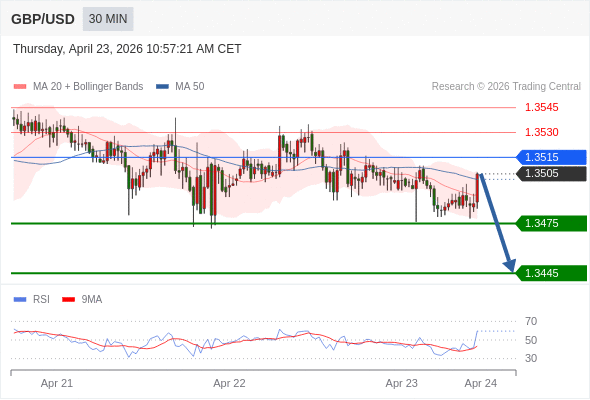Click the 9MA red legend swatch
The width and height of the screenshot is (590, 400).
(x=68, y=300)
